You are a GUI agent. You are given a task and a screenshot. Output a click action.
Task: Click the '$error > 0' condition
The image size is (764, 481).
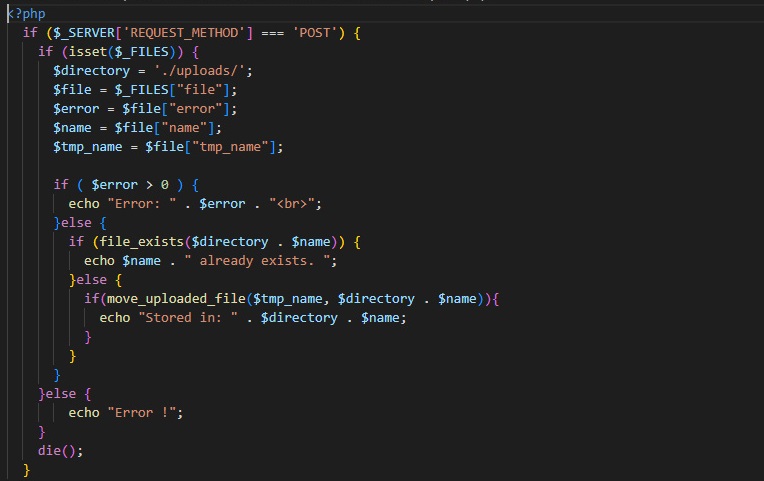(x=130, y=185)
